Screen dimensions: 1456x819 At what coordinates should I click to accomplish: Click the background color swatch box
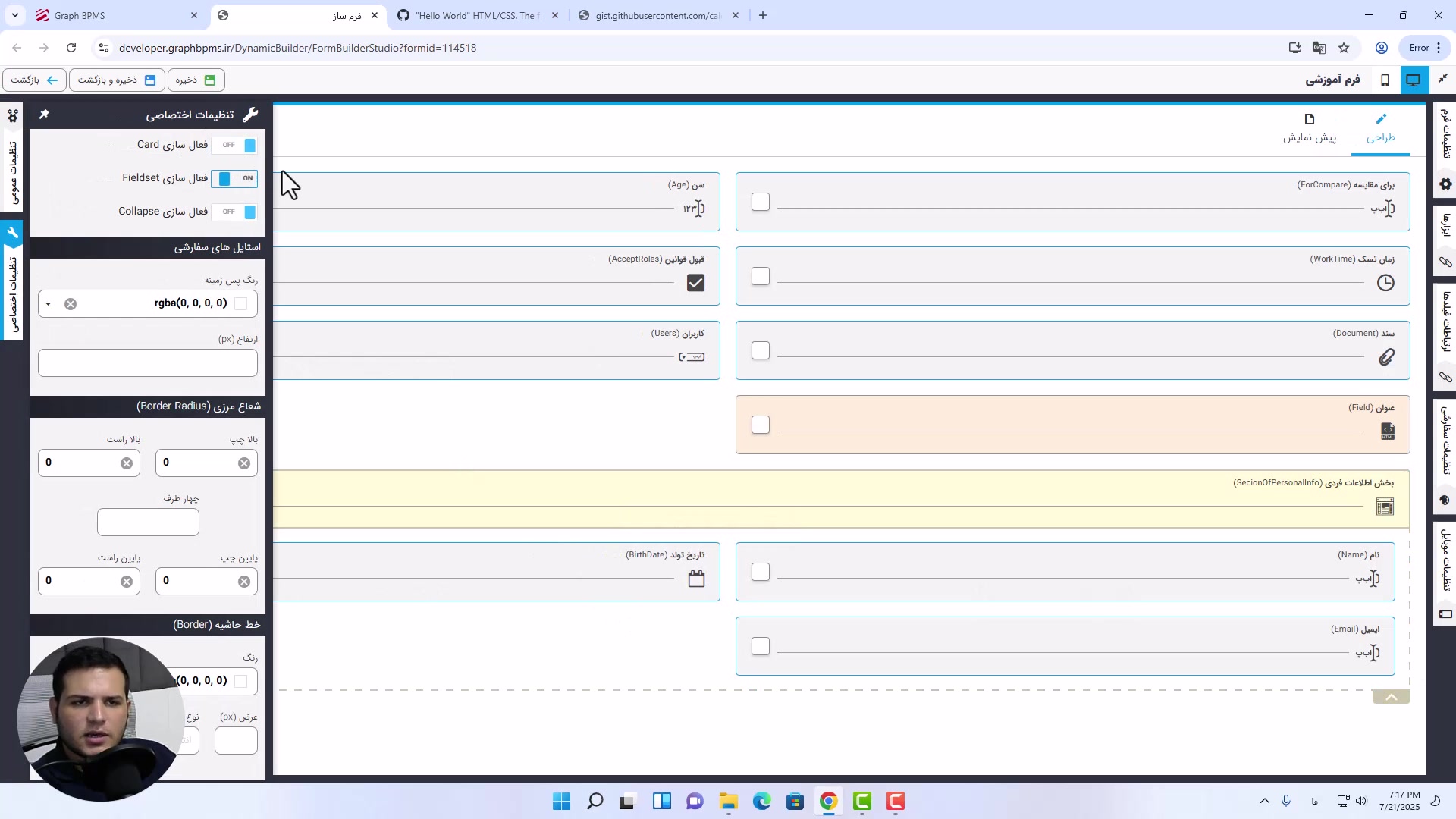tap(241, 304)
